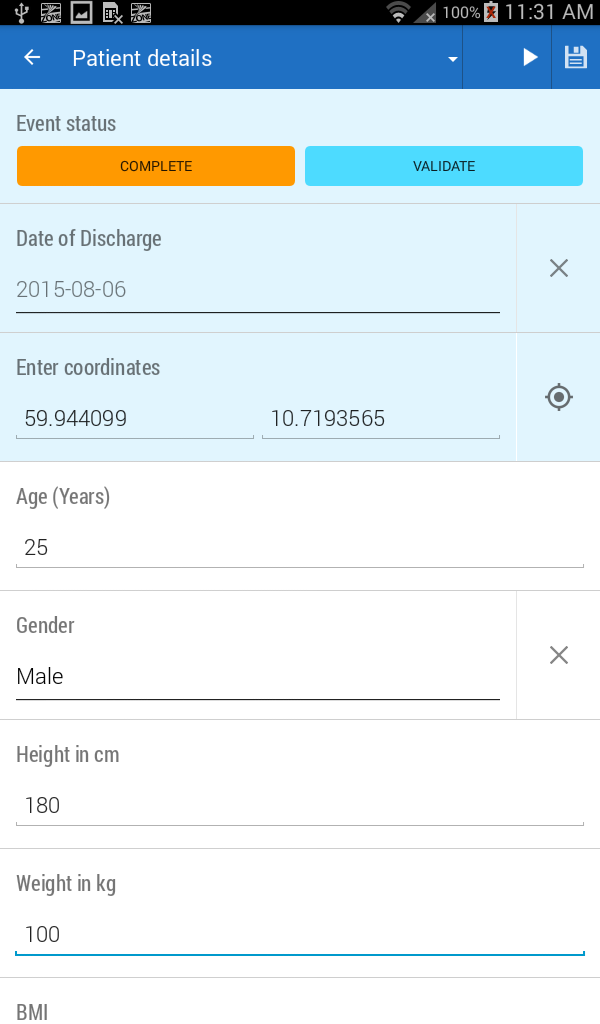600x1024 pixels.
Task: Tap the Patient details title
Action: 142,58
